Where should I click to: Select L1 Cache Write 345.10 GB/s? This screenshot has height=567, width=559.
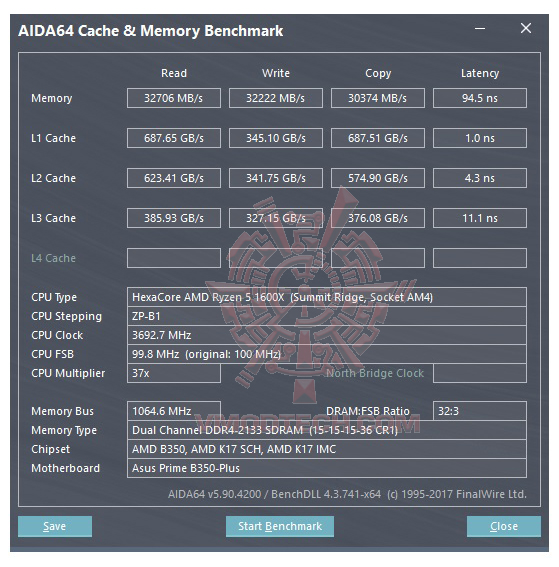coord(276,138)
